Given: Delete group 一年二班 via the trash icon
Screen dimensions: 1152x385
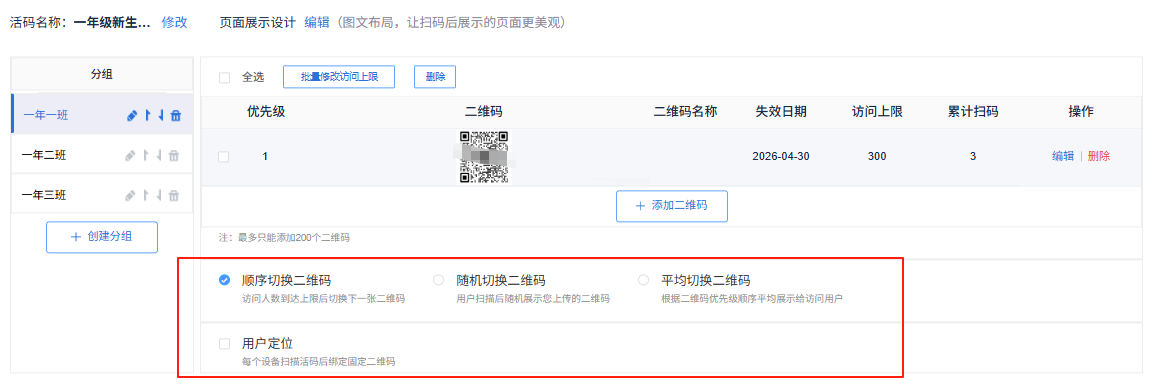Looking at the screenshot, I should 173,155.
